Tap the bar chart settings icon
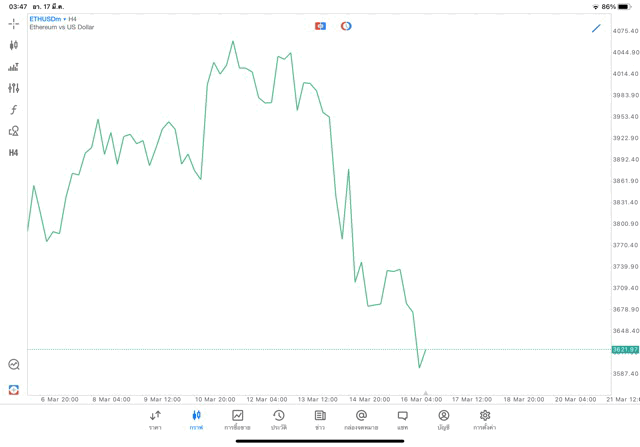 point(13,67)
